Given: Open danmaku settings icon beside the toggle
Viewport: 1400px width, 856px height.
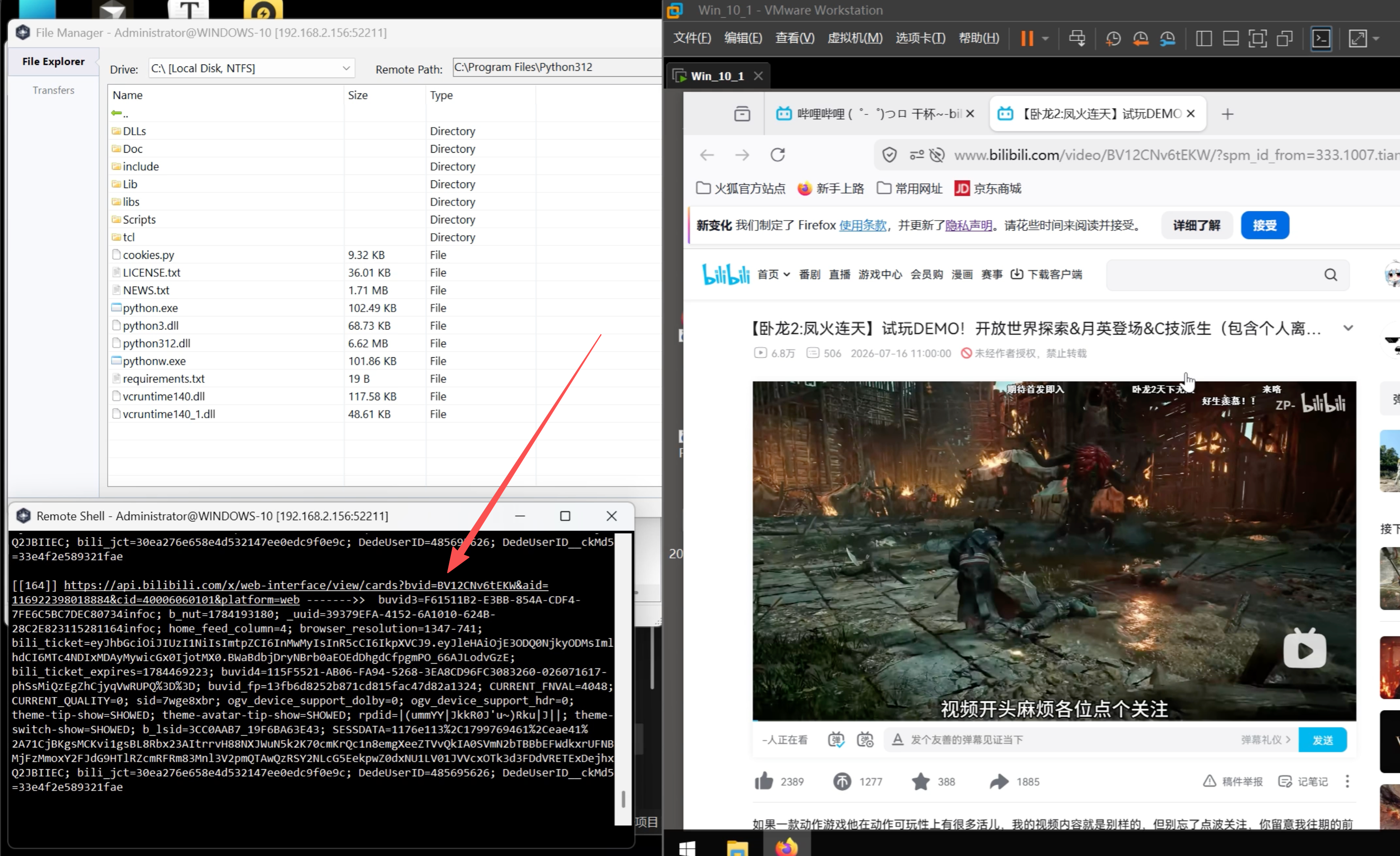Looking at the screenshot, I should tap(865, 740).
